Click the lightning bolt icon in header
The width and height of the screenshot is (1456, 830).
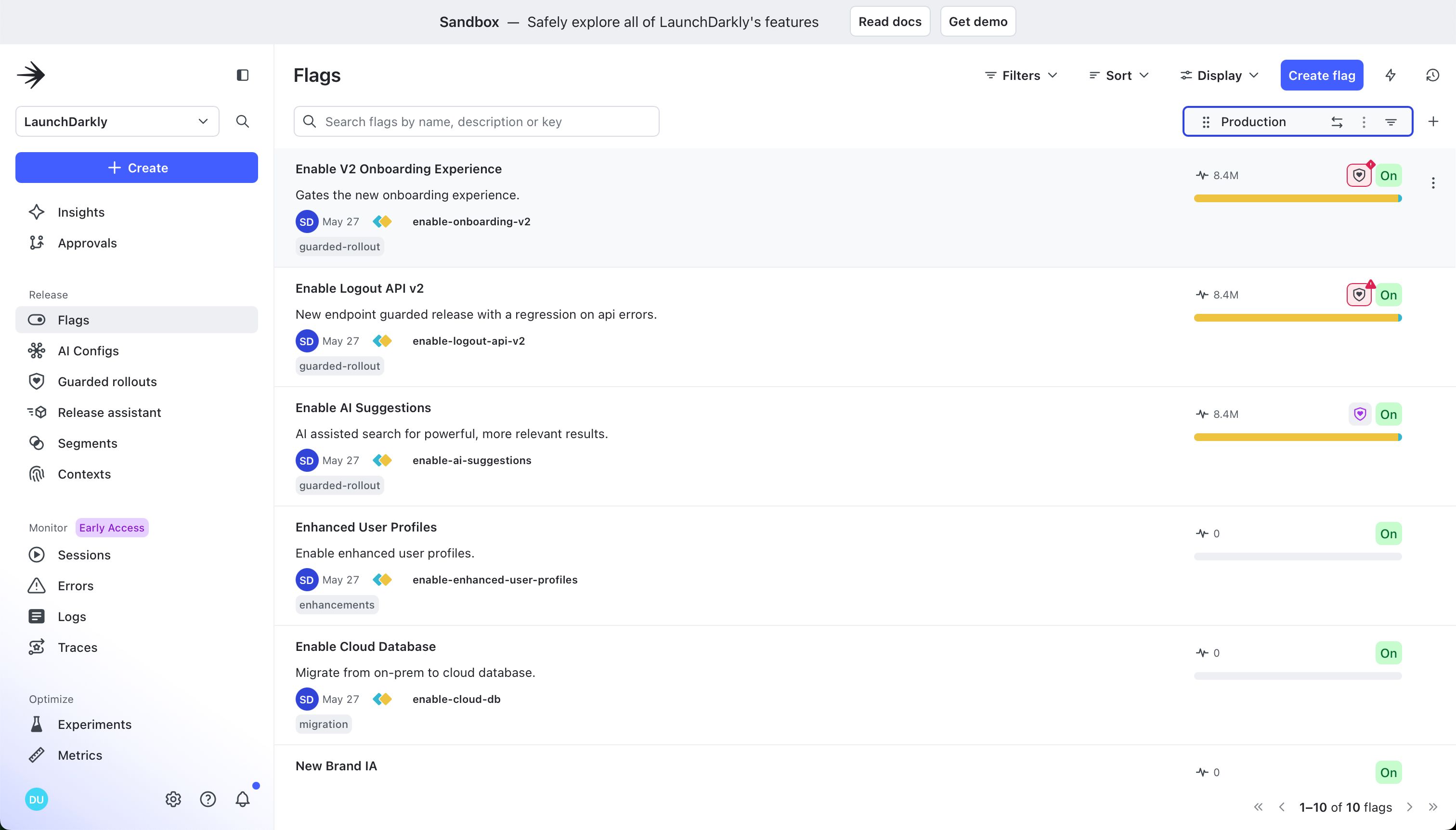1391,75
